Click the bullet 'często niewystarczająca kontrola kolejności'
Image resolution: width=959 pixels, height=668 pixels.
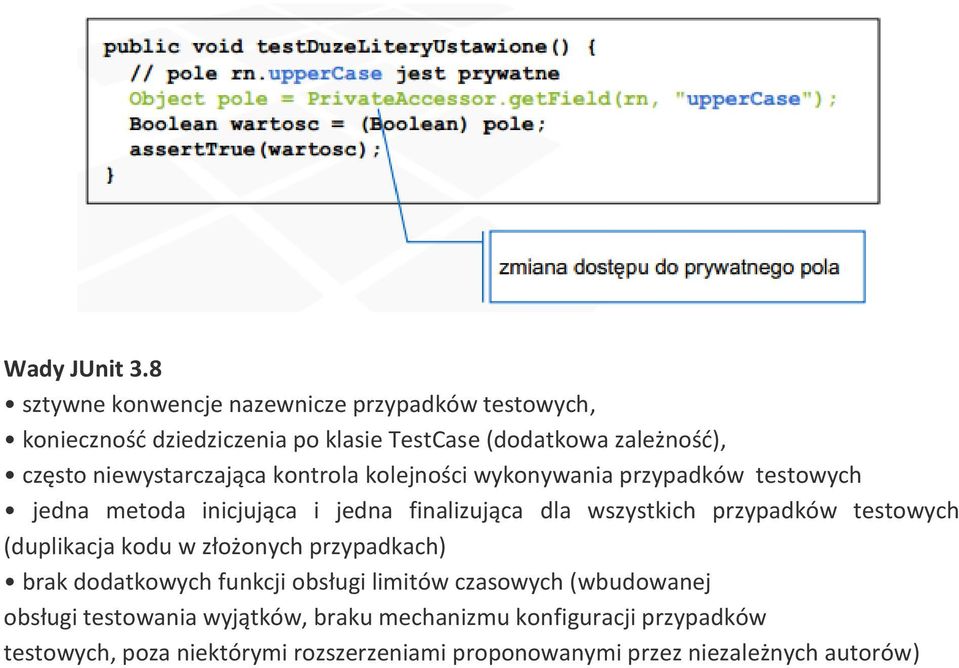[x=433, y=475]
